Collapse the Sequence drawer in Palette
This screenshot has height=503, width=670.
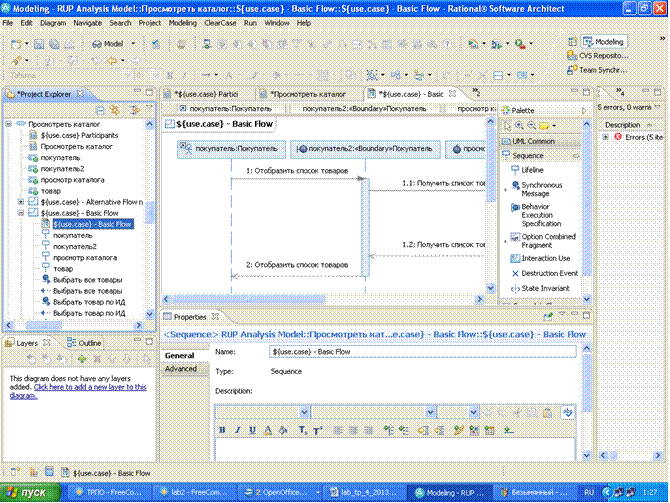[530, 156]
